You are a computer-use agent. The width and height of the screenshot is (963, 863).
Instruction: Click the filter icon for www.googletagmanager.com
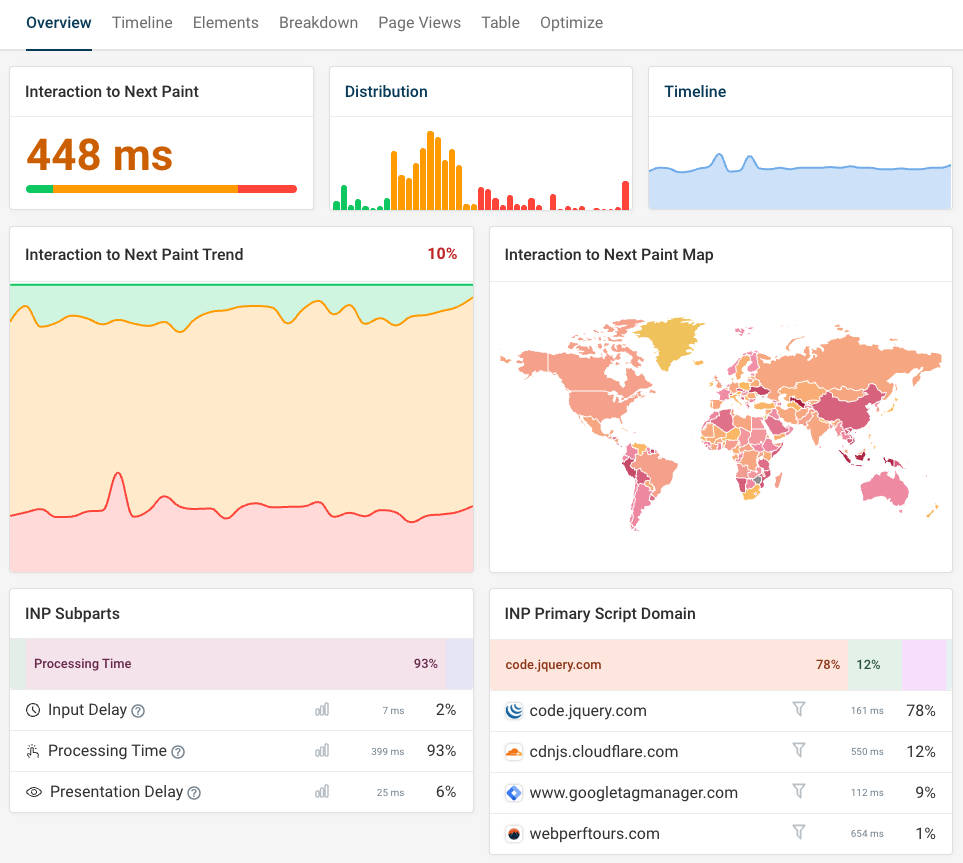tap(799, 792)
